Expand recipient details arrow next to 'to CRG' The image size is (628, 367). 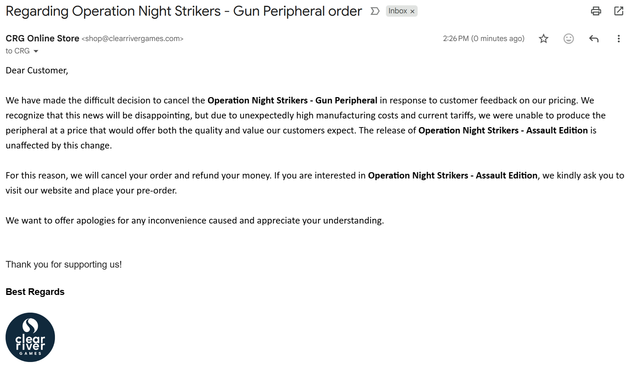point(36,51)
